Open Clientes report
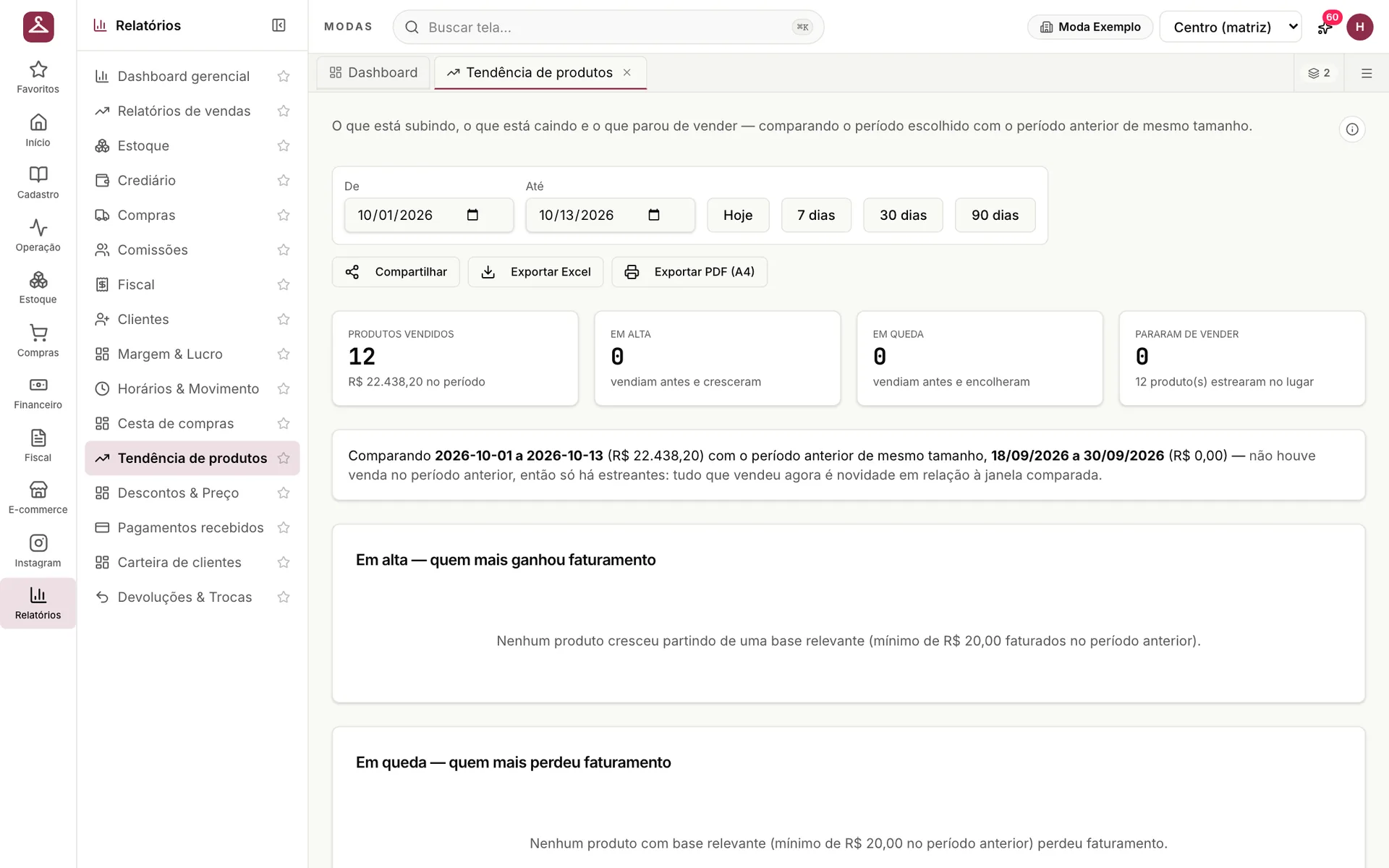 tap(143, 319)
